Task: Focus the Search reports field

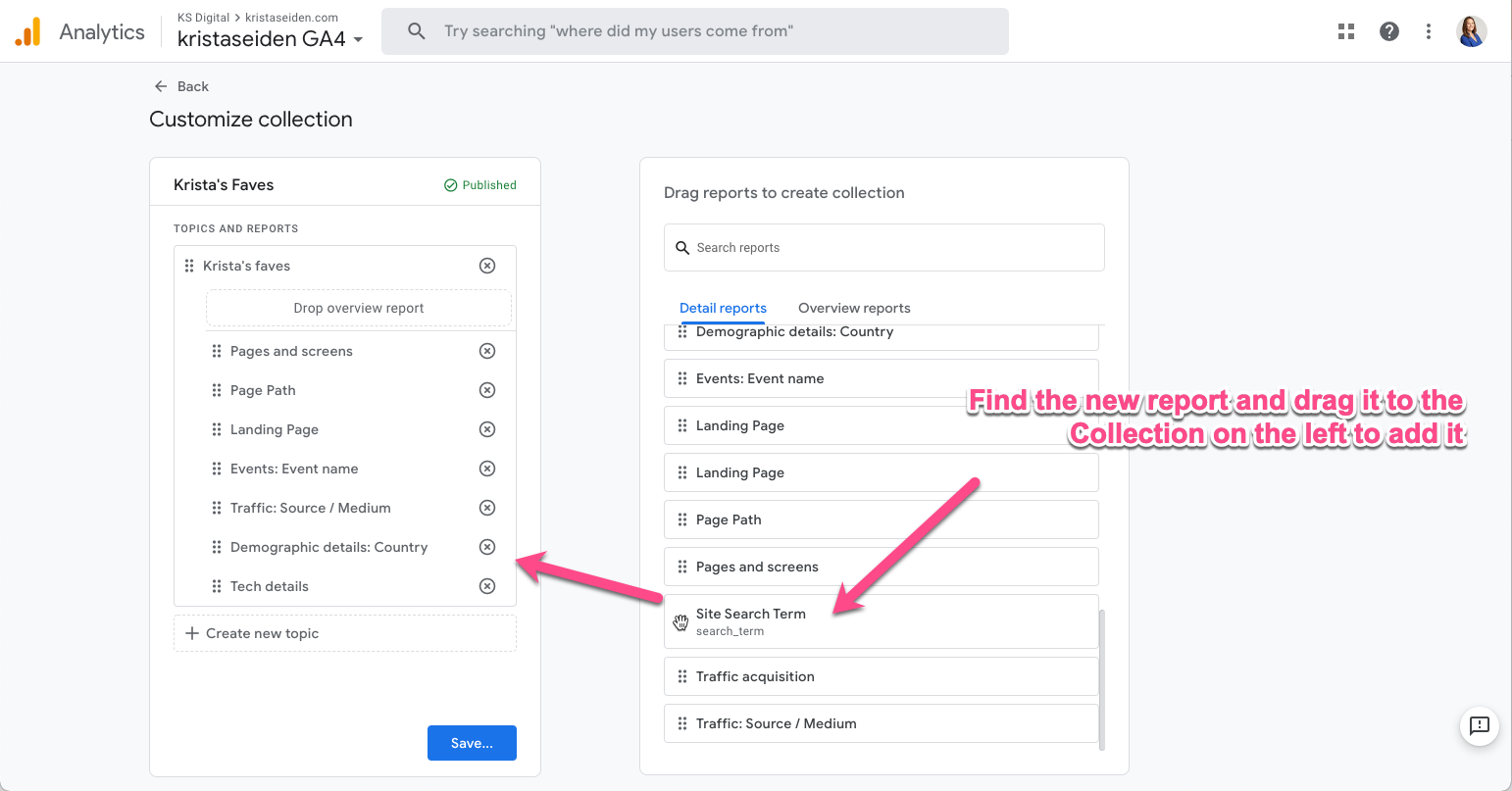Action: click(884, 248)
